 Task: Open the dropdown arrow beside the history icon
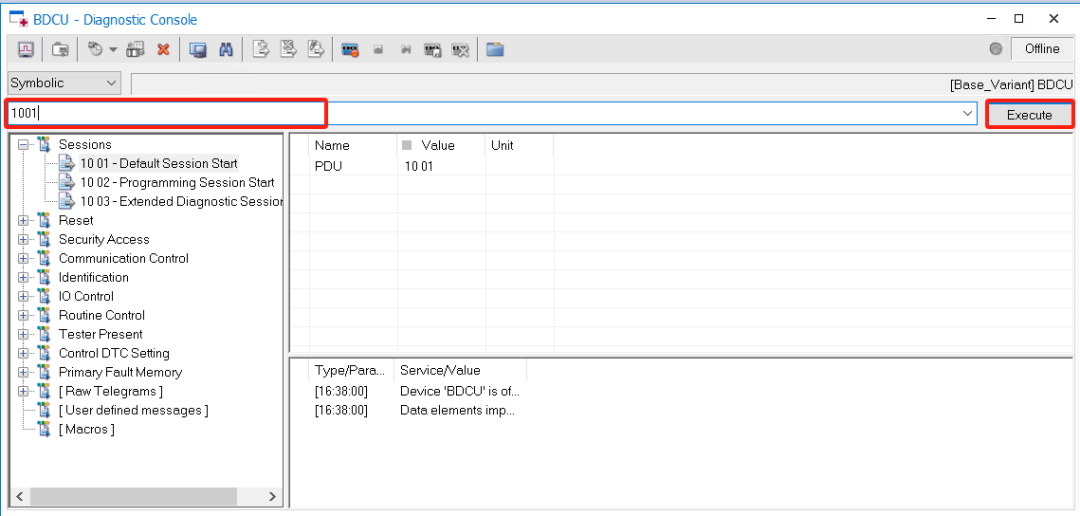(x=114, y=50)
